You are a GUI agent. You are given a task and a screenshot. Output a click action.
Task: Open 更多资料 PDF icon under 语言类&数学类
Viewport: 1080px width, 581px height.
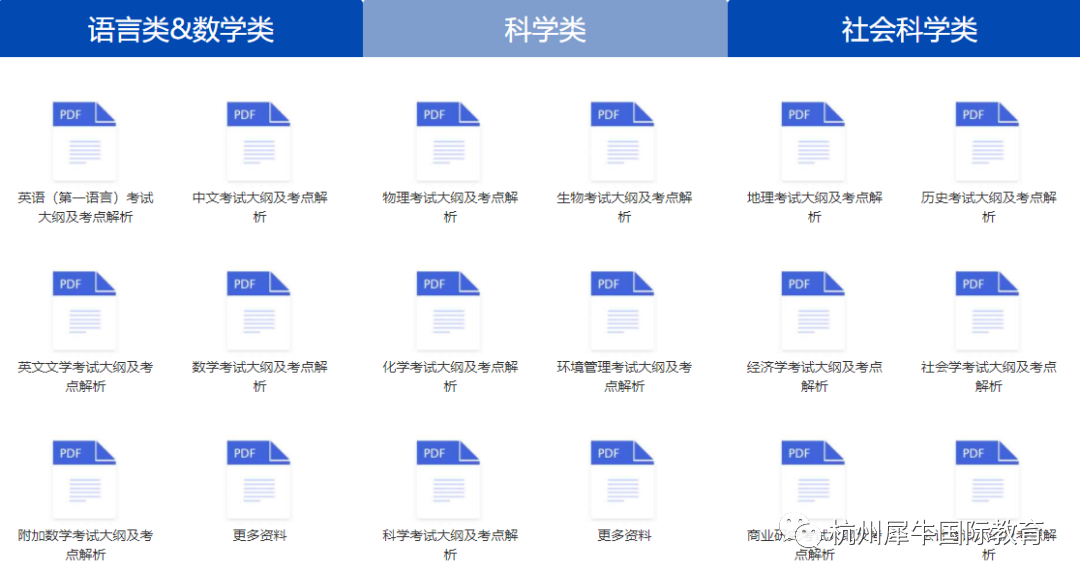[x=259, y=480]
